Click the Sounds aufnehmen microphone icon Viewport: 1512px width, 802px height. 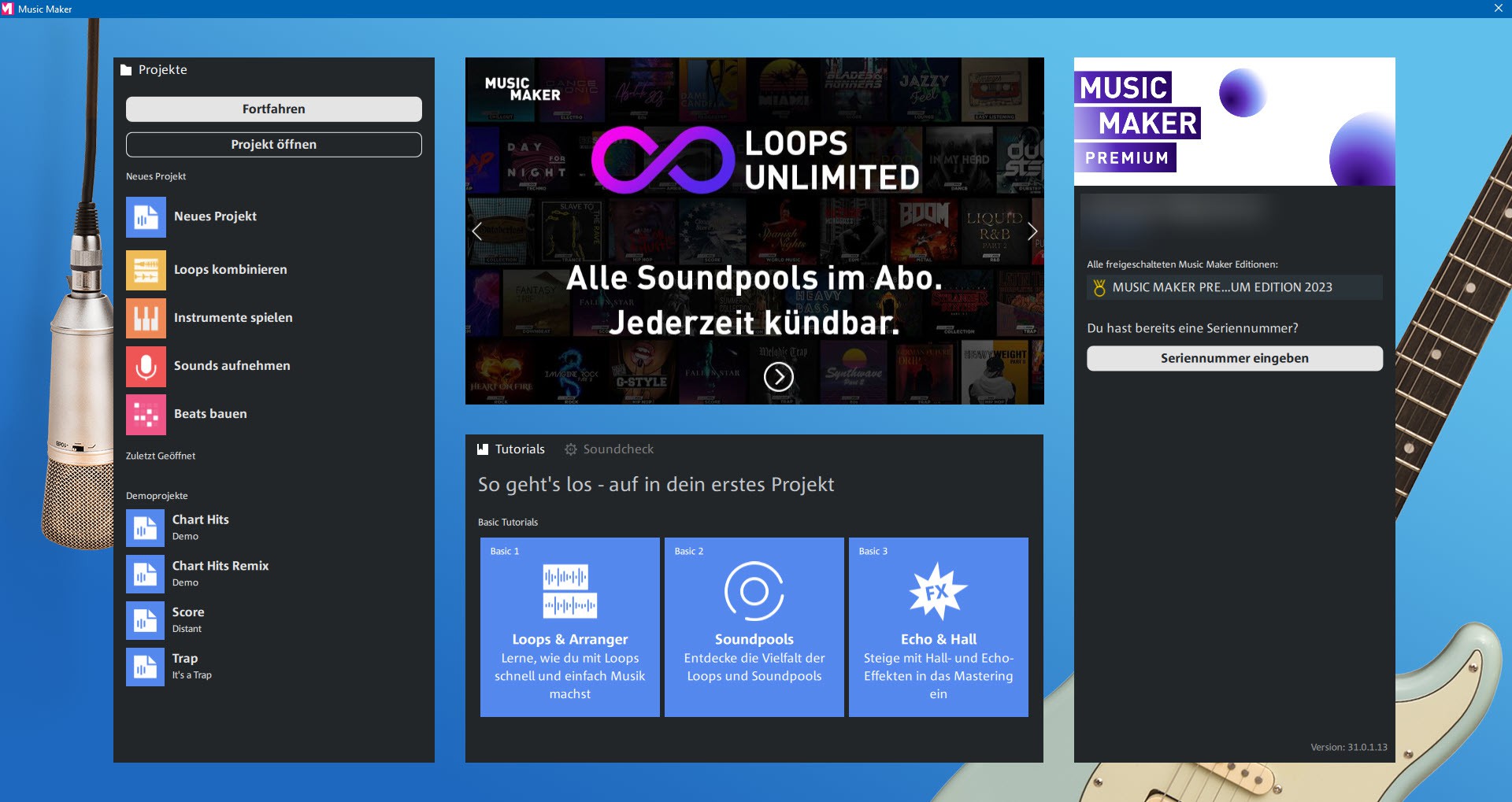pos(146,366)
